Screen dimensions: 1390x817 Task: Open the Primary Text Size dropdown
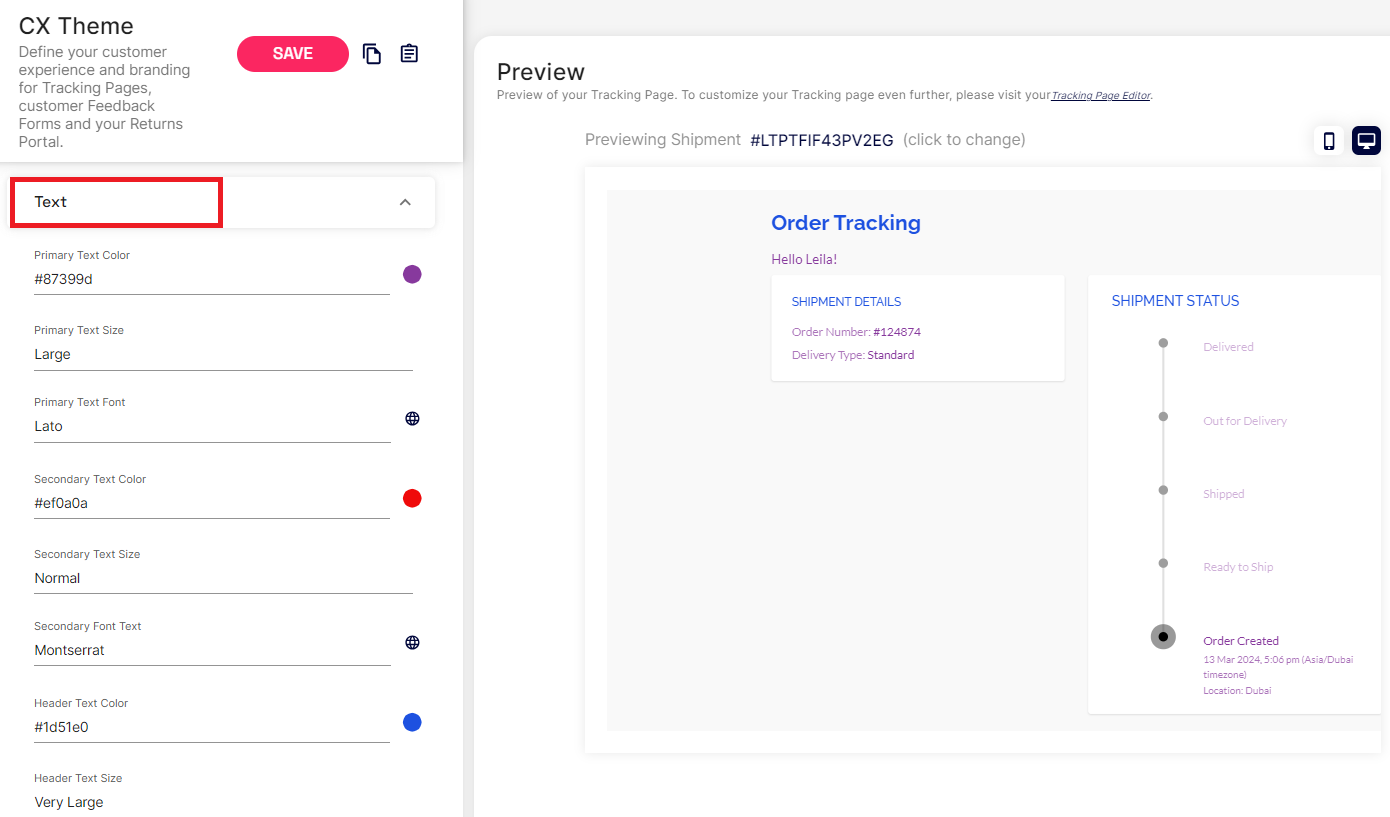(x=222, y=355)
